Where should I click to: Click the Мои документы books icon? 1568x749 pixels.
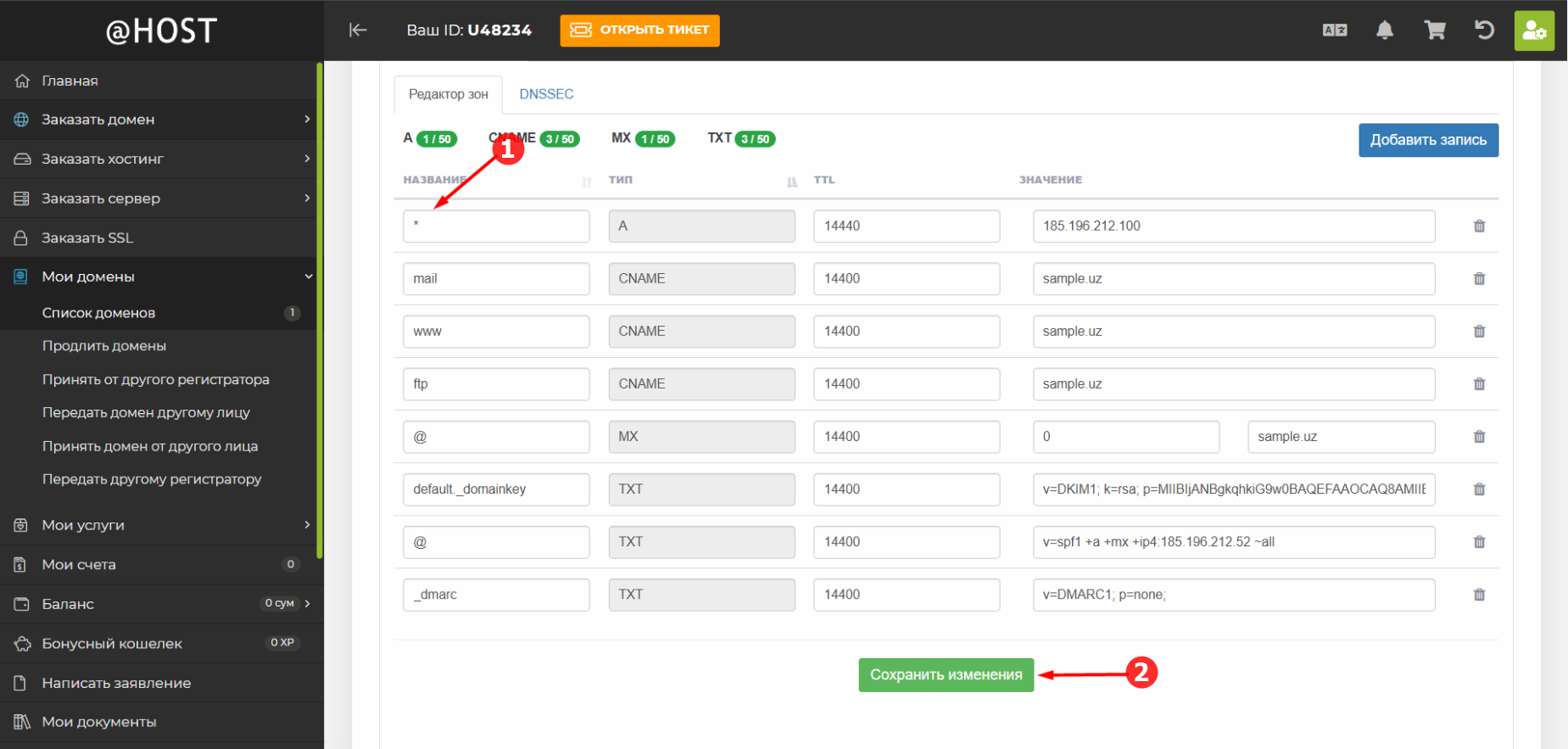tap(22, 722)
